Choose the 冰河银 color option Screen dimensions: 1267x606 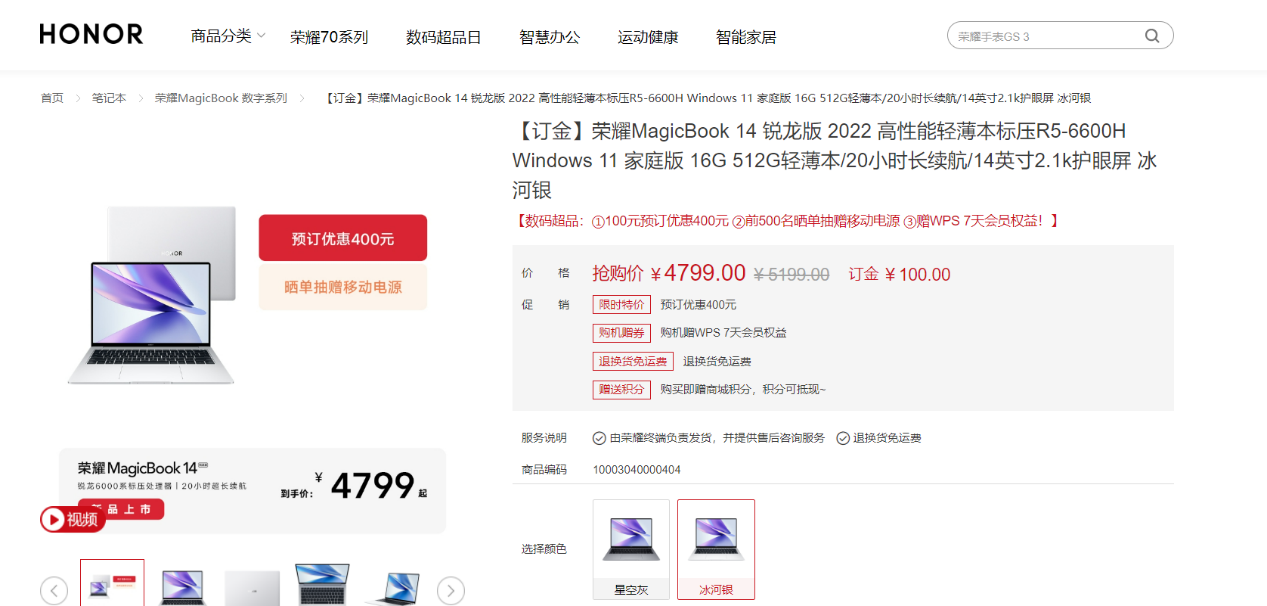tap(716, 549)
